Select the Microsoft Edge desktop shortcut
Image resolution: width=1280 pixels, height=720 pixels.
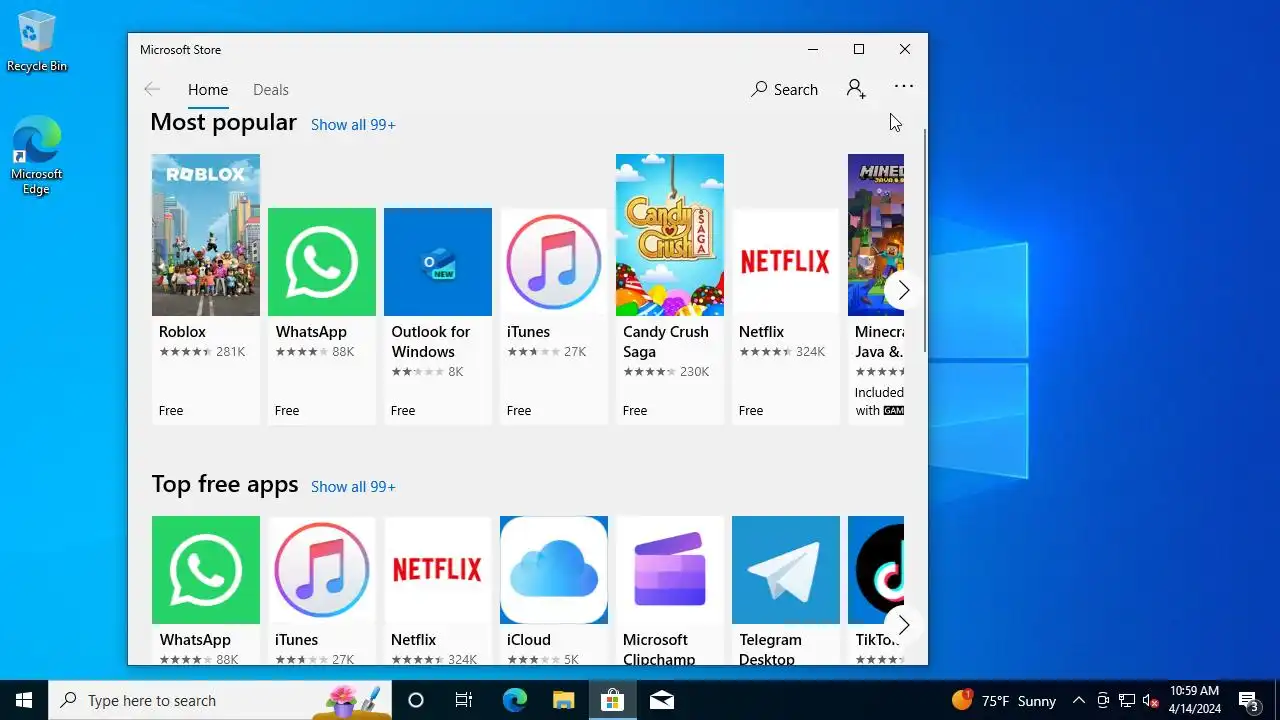(x=37, y=155)
